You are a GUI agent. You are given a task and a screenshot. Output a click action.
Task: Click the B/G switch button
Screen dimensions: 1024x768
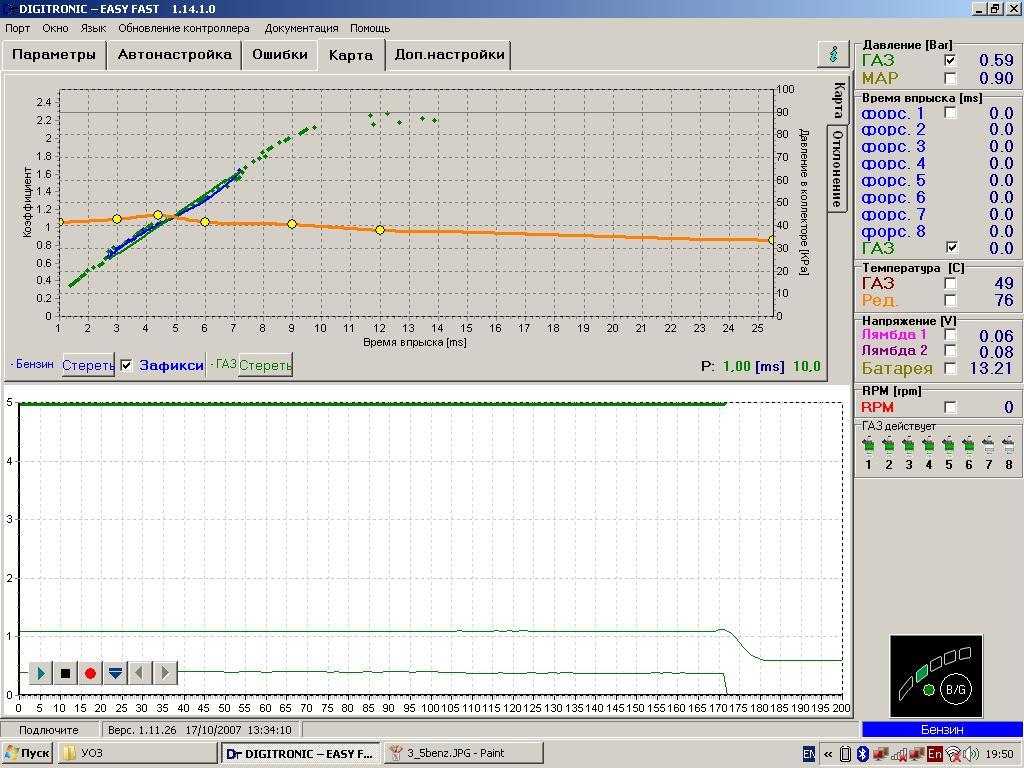click(955, 689)
